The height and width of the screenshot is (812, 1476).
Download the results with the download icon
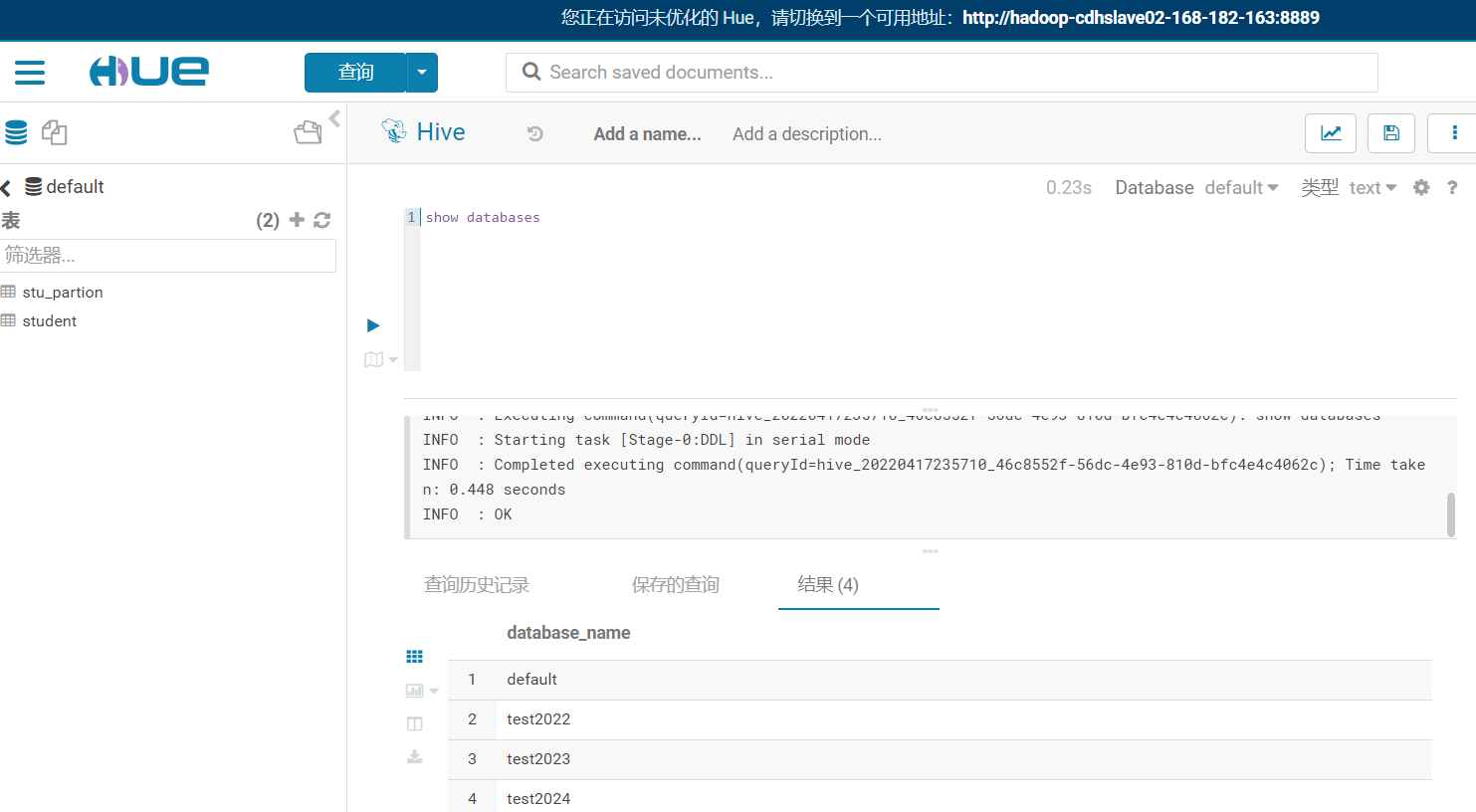[414, 756]
